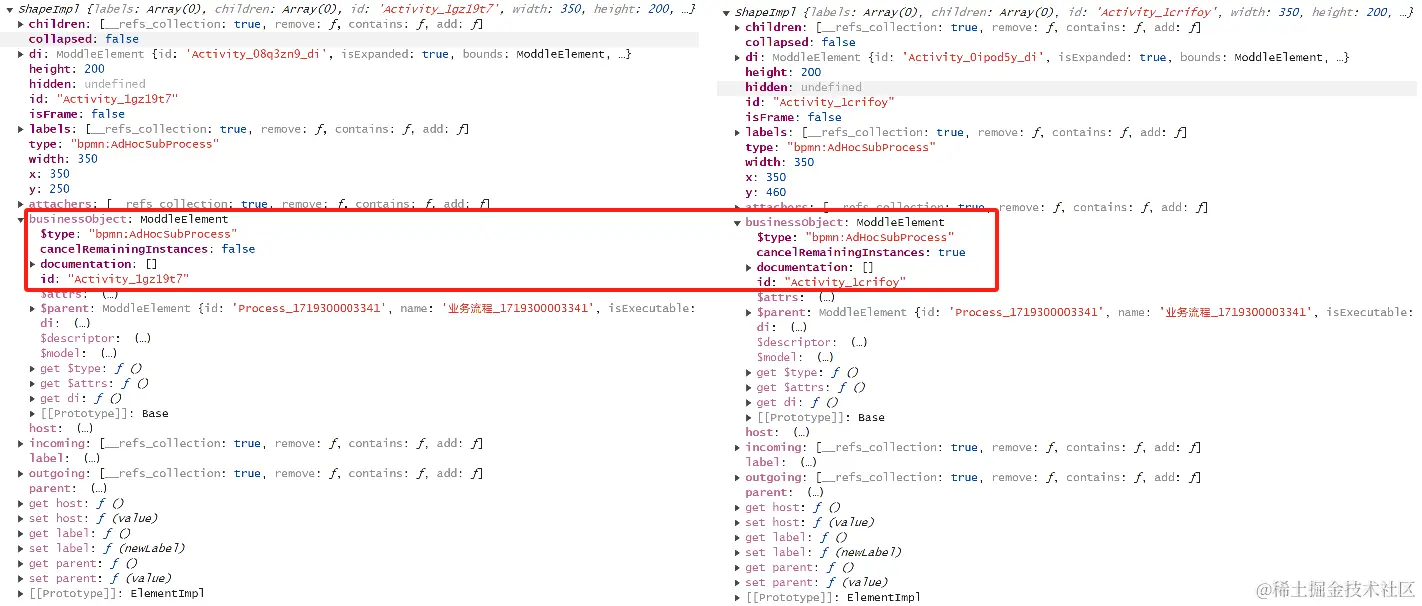
Task: Collapse businessObject containing id Activity_1crifoy
Action: (738, 223)
